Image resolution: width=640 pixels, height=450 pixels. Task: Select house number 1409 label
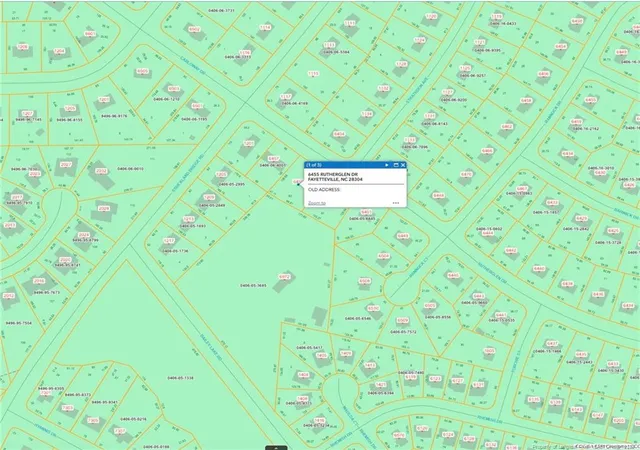pos(346,353)
